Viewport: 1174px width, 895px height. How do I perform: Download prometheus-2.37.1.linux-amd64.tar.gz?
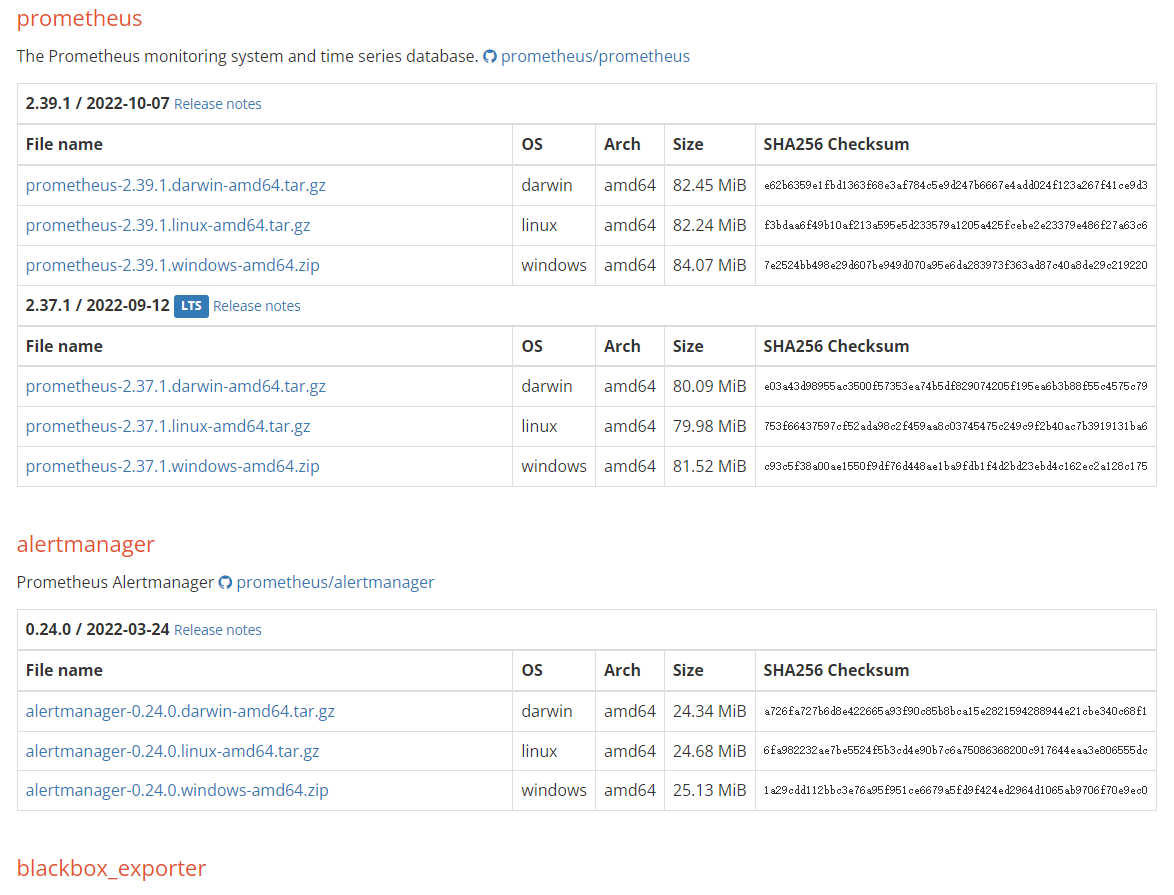pos(168,426)
